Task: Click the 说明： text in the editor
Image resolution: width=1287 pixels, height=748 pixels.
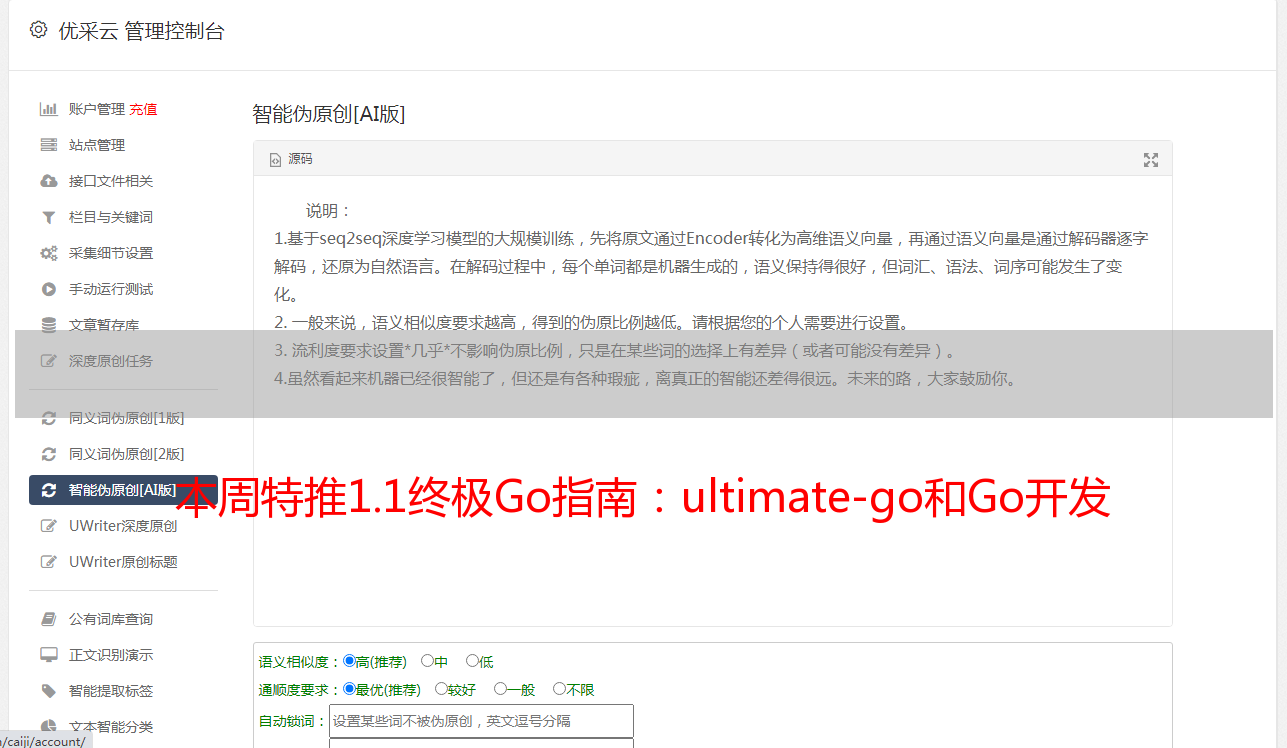Action: click(x=329, y=211)
